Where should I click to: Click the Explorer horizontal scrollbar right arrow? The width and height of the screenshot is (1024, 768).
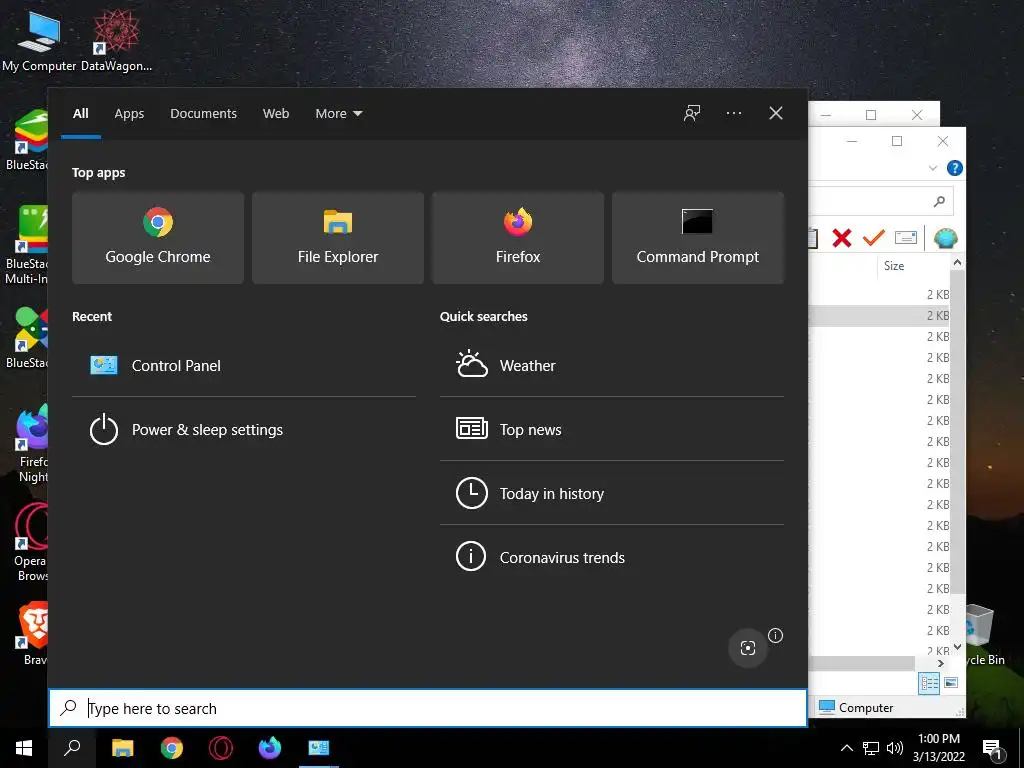coord(940,664)
